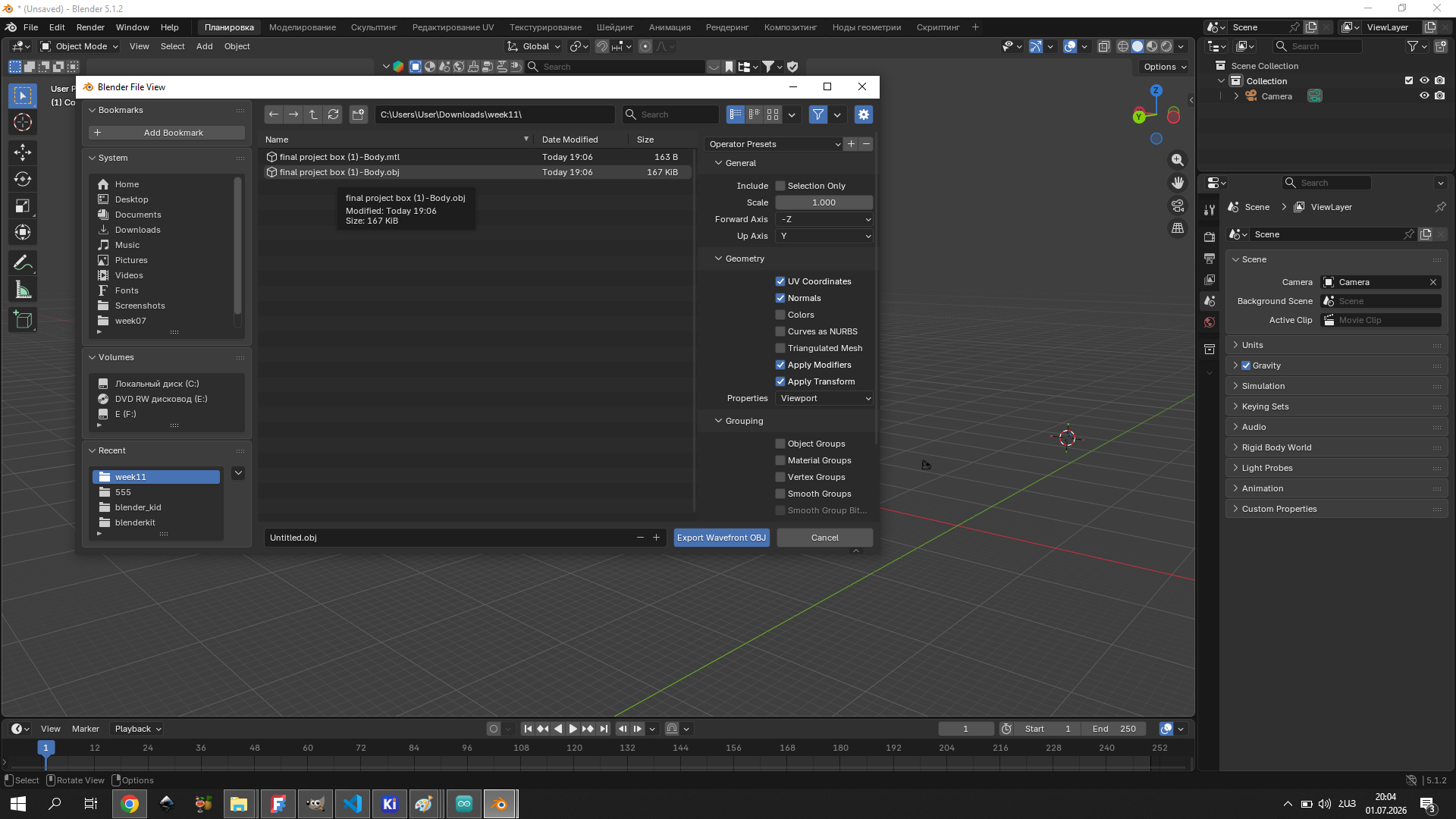
Task: Toggle file filtering funnel icon
Action: pos(818,115)
